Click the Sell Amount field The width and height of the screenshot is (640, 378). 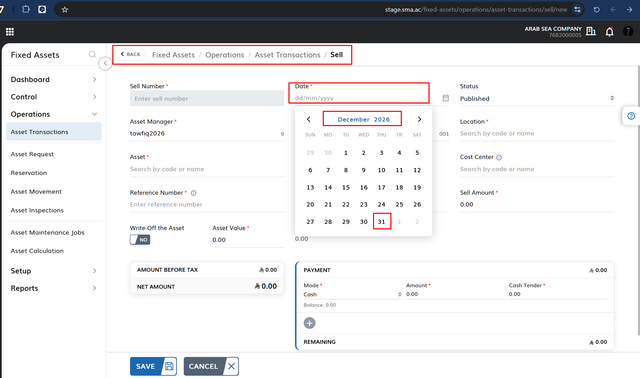point(537,205)
